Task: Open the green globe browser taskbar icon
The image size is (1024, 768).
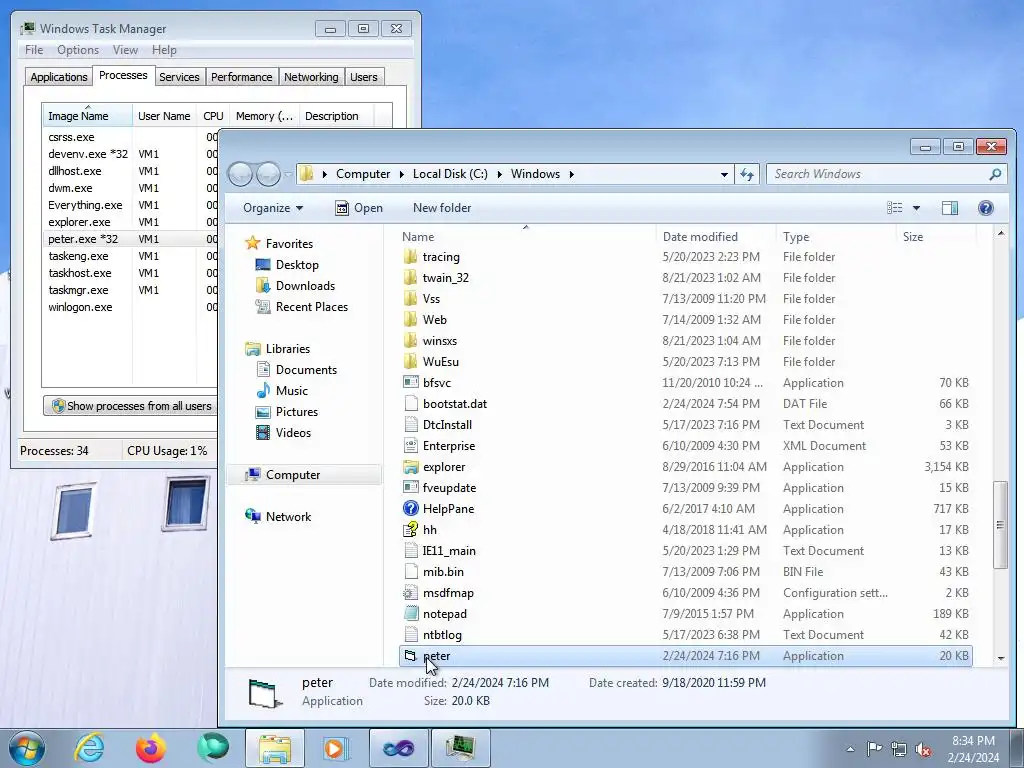Action: point(213,748)
